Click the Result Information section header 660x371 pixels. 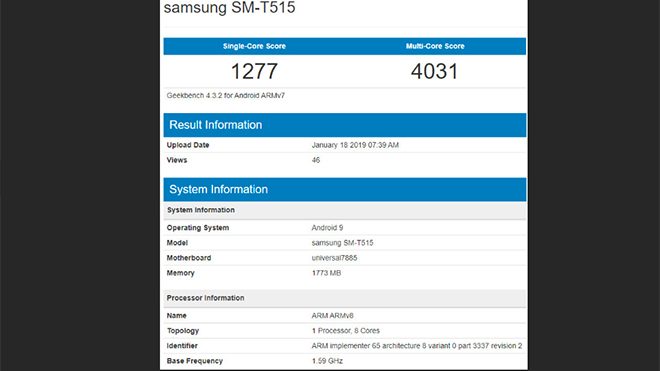coord(345,125)
